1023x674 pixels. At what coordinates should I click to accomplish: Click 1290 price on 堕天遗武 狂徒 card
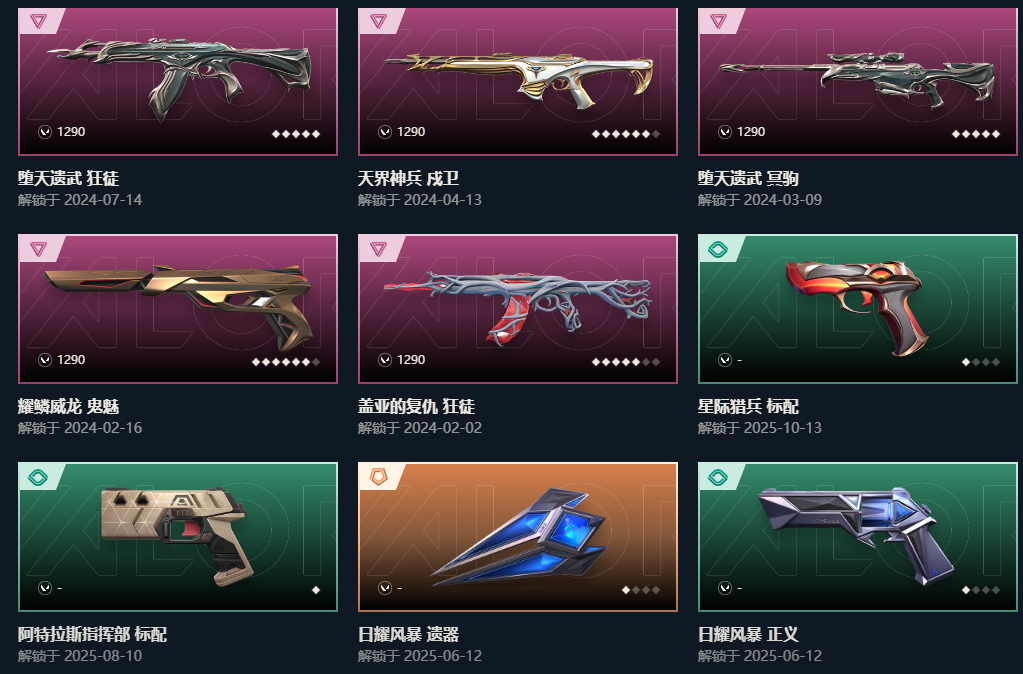71,132
